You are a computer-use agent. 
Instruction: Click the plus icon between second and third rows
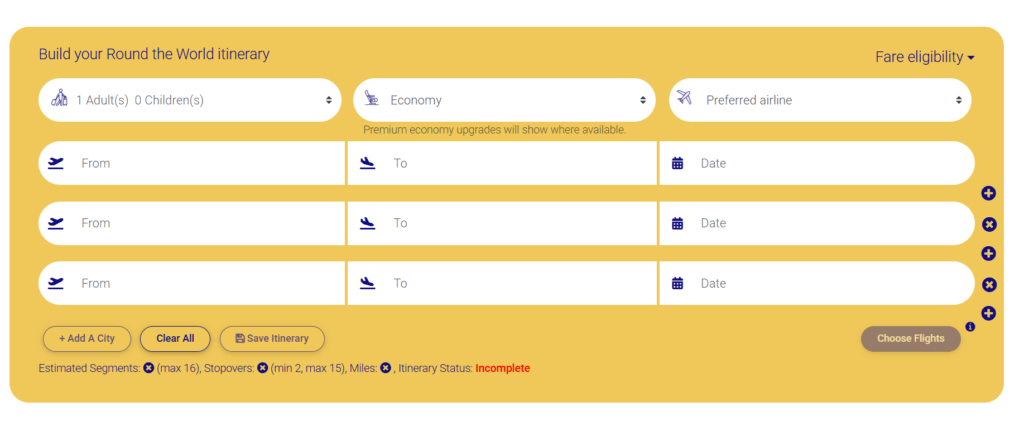pyautogui.click(x=989, y=253)
